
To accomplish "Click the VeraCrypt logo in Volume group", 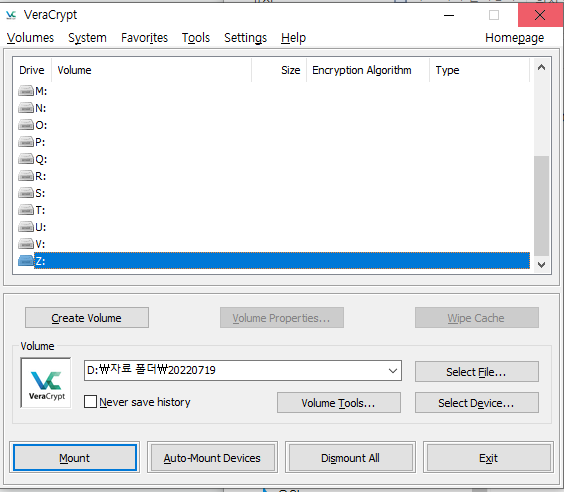I will [x=46, y=383].
